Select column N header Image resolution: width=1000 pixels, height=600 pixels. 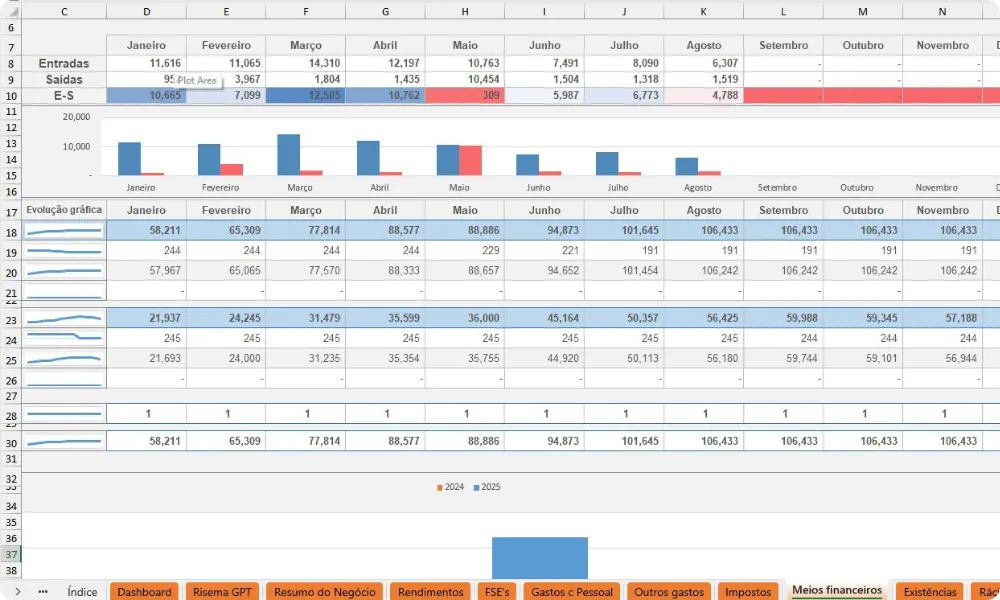pyautogui.click(x=942, y=11)
